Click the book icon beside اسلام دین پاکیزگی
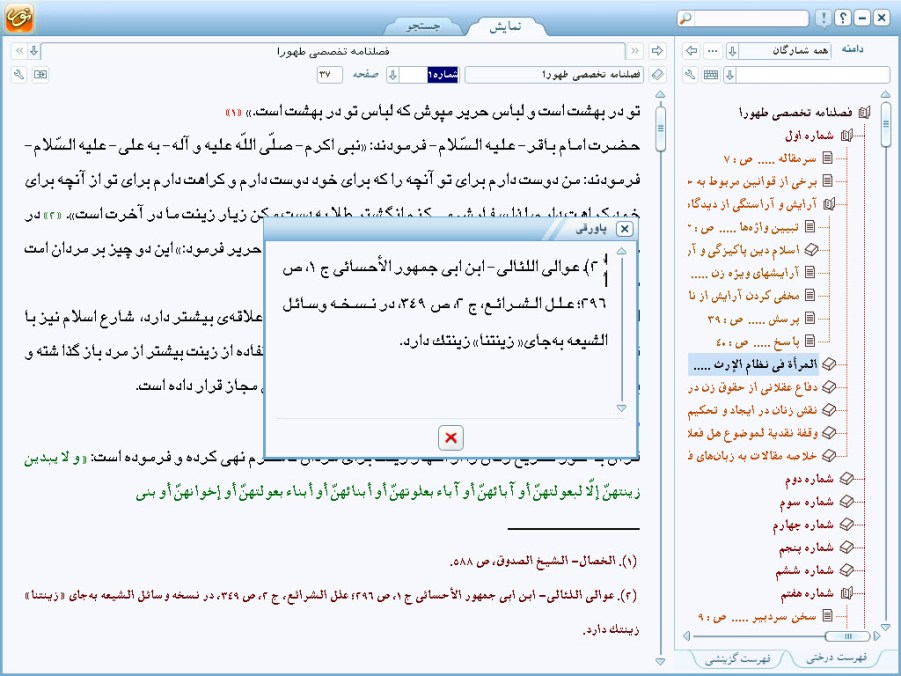This screenshot has height=676, width=901. point(811,249)
